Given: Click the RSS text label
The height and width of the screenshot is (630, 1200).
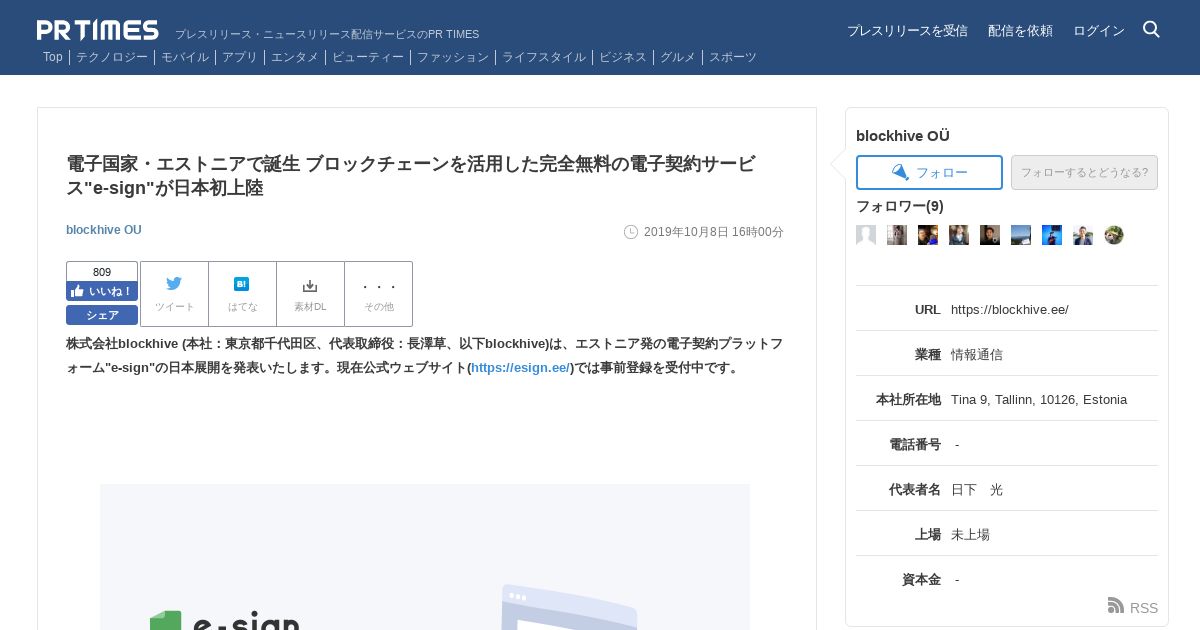Looking at the screenshot, I should tap(1144, 608).
